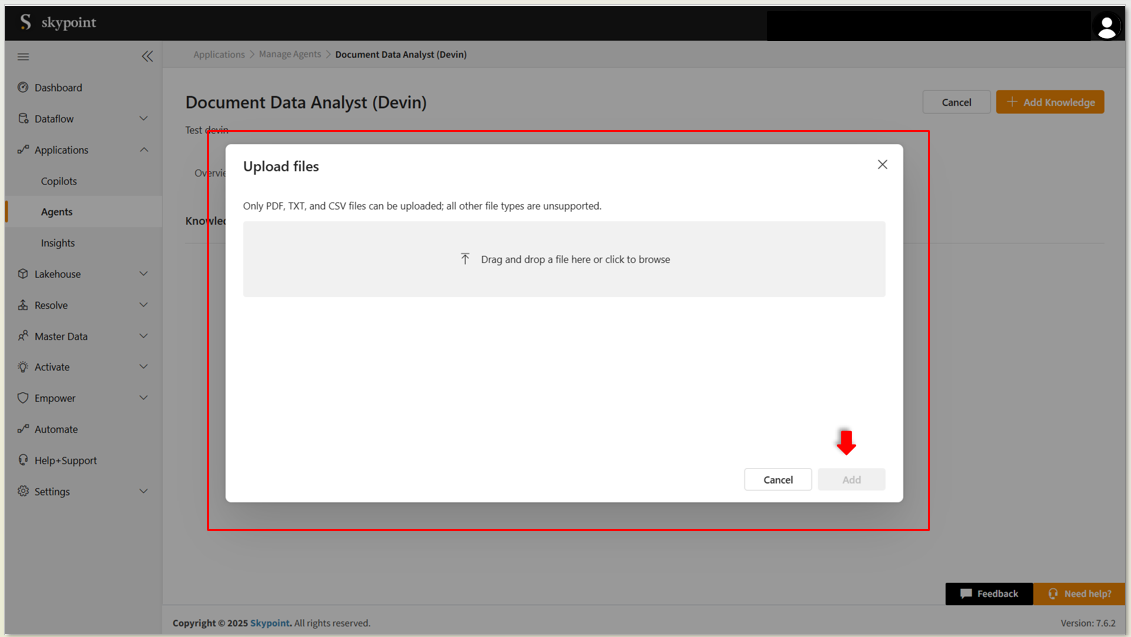Click the drag and drop upload area
1131x637 pixels.
[x=564, y=259]
